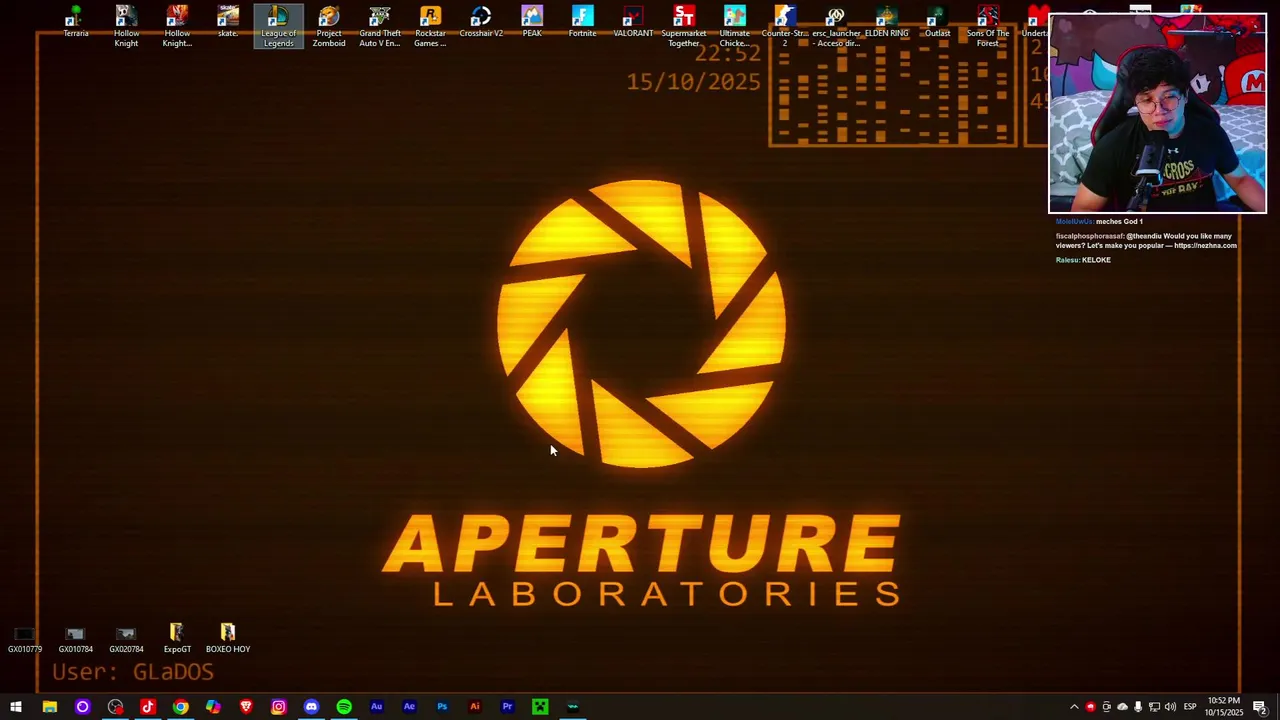
Task: Select the GX010784 video file
Action: pos(75,640)
